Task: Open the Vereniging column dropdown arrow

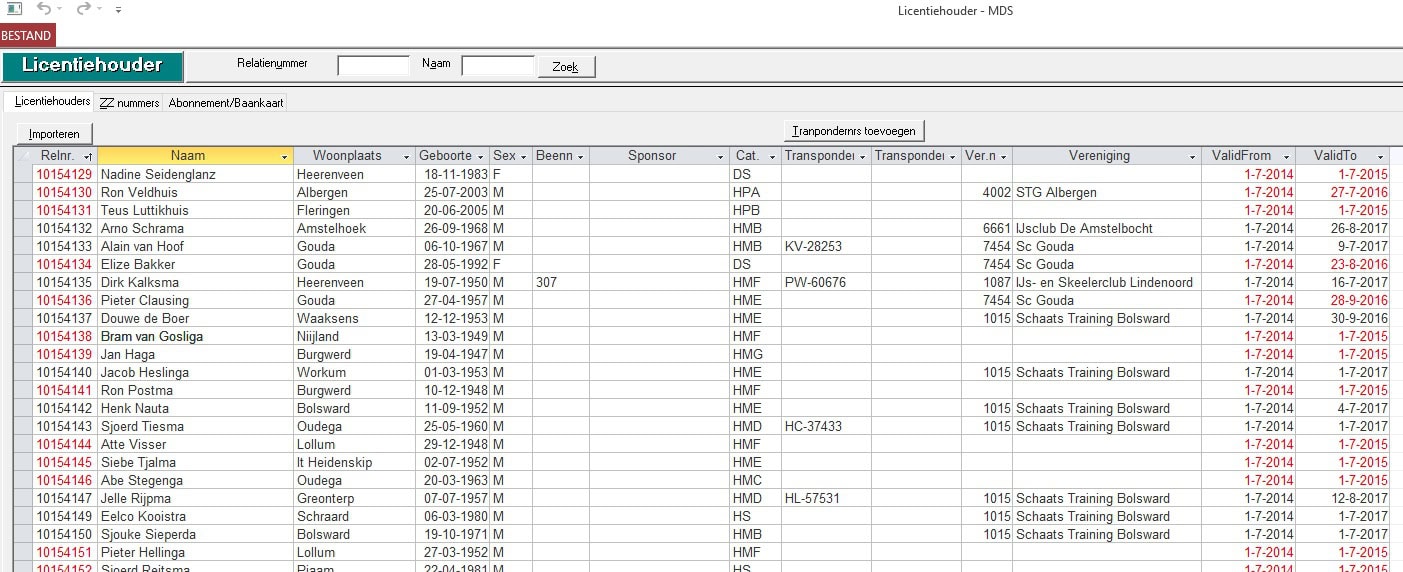Action: click(1192, 157)
